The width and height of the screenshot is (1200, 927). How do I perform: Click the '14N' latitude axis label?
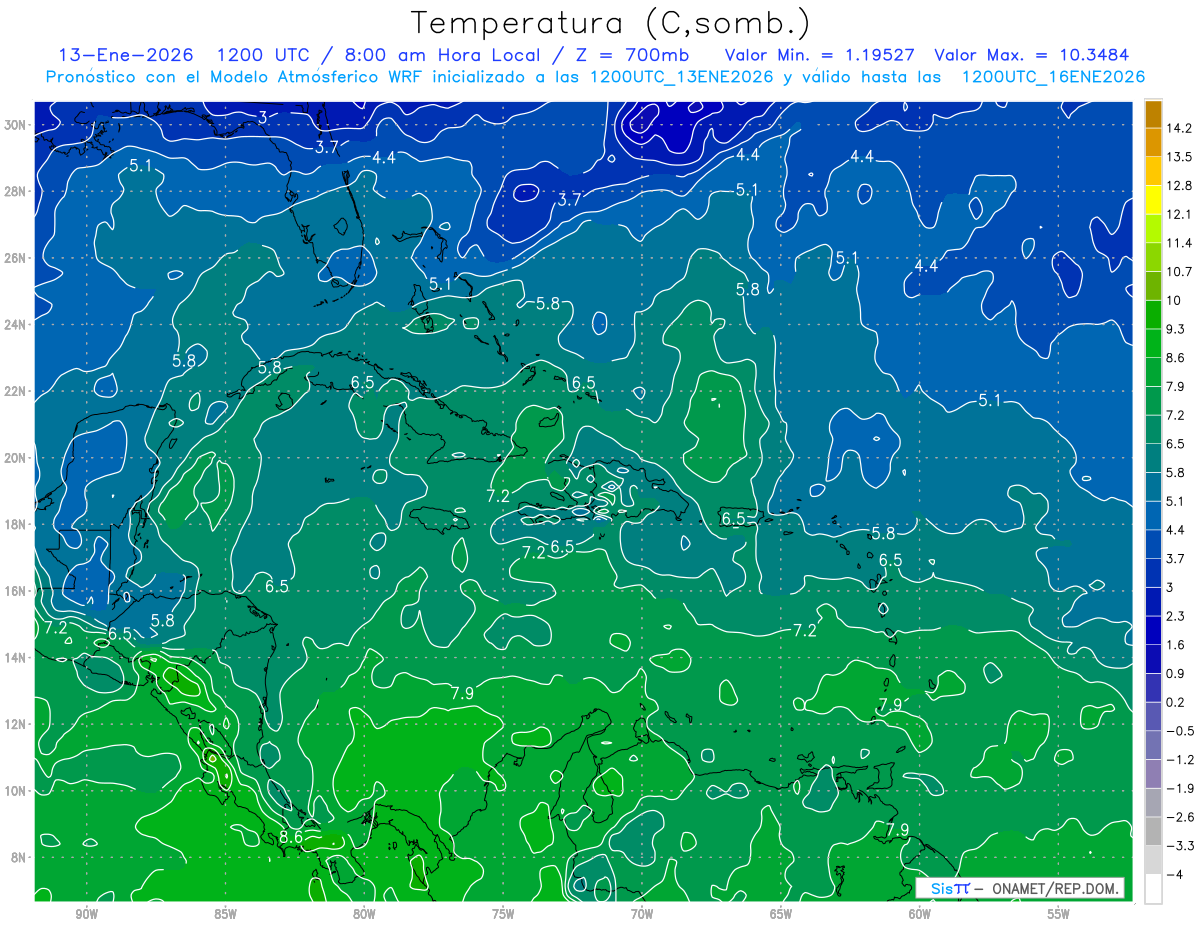click(15, 658)
